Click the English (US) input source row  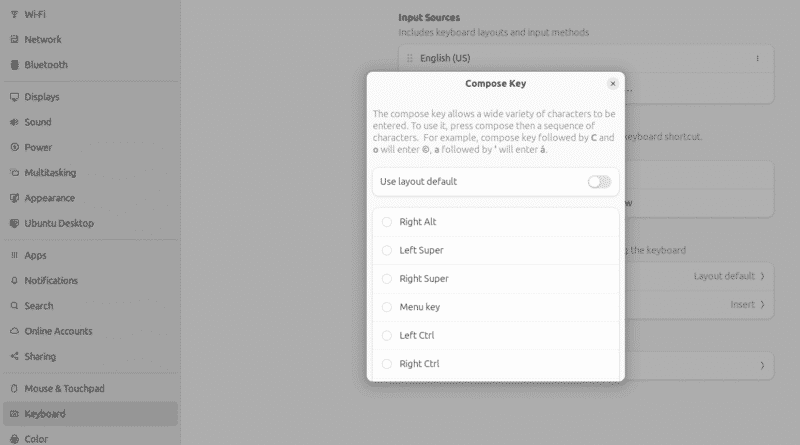click(x=586, y=58)
